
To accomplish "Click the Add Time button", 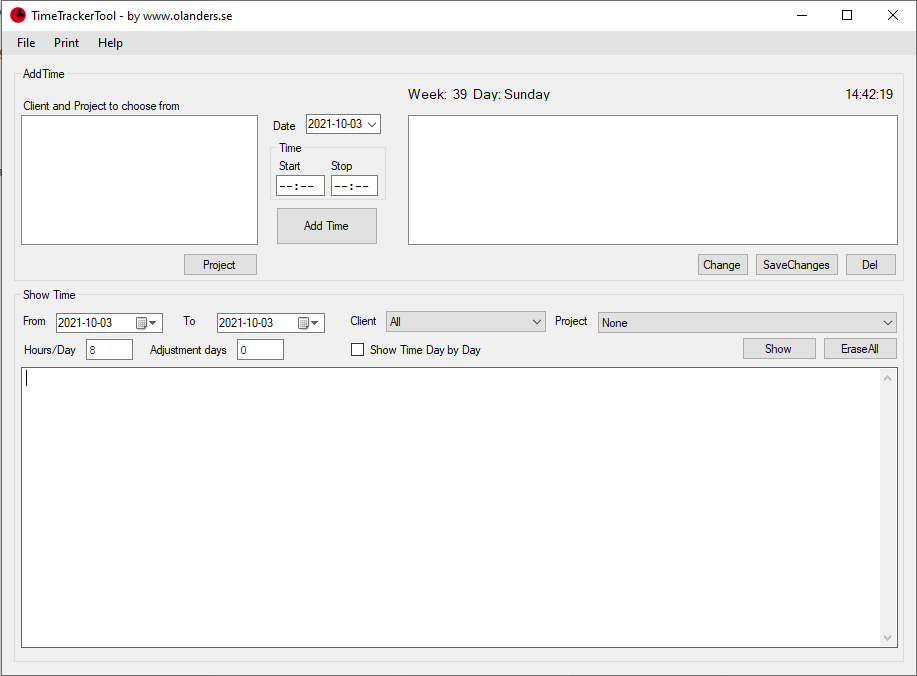I will point(326,226).
